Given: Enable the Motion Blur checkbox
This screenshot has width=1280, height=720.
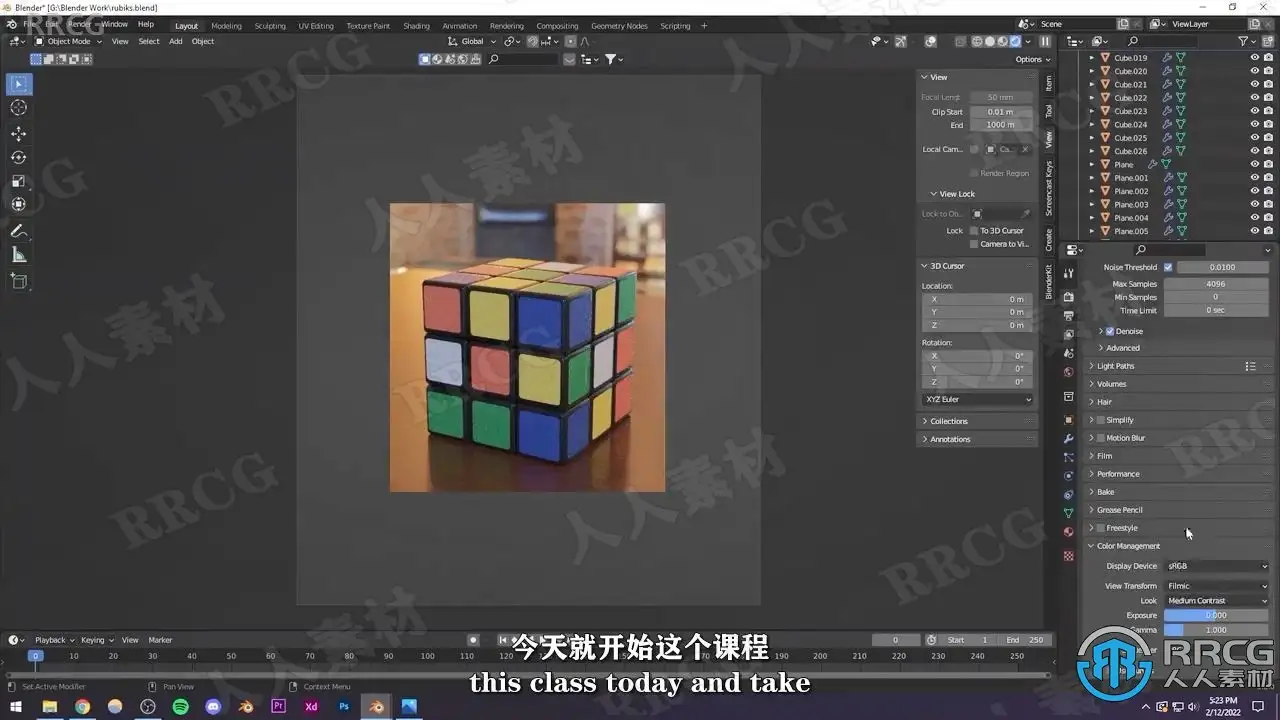Looking at the screenshot, I should (1101, 438).
